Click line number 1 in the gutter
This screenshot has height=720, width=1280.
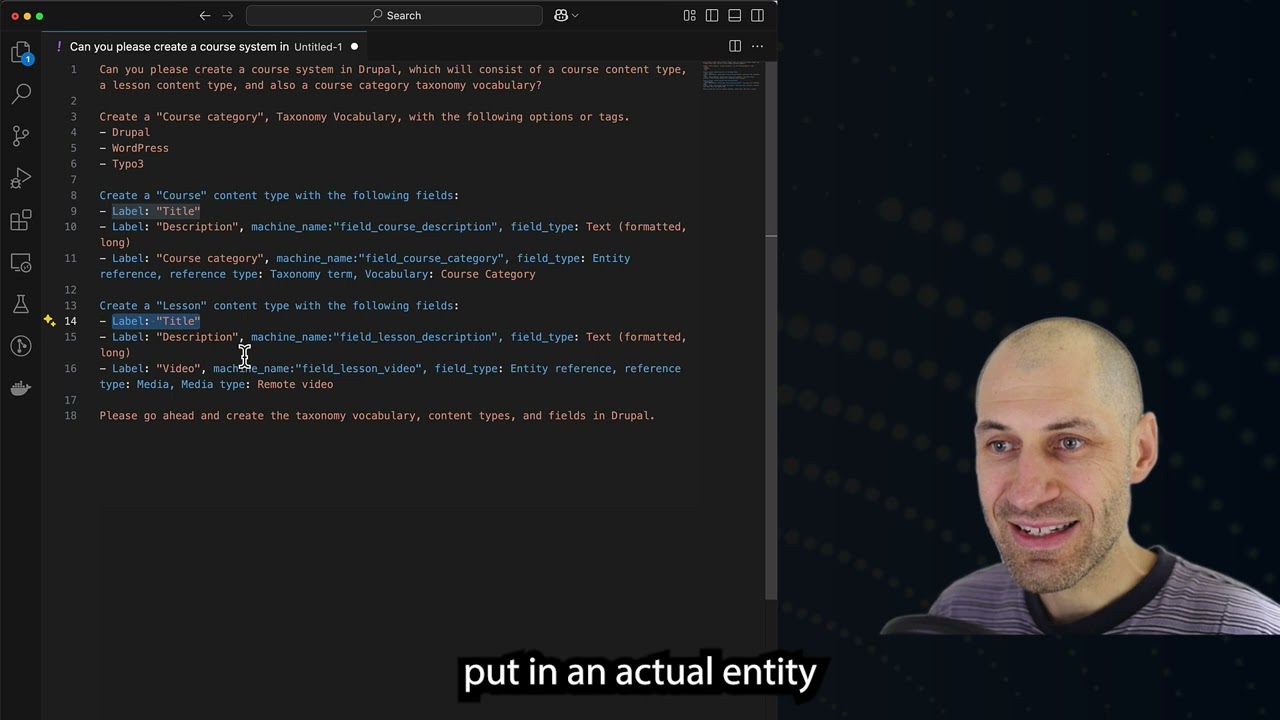tap(73, 70)
